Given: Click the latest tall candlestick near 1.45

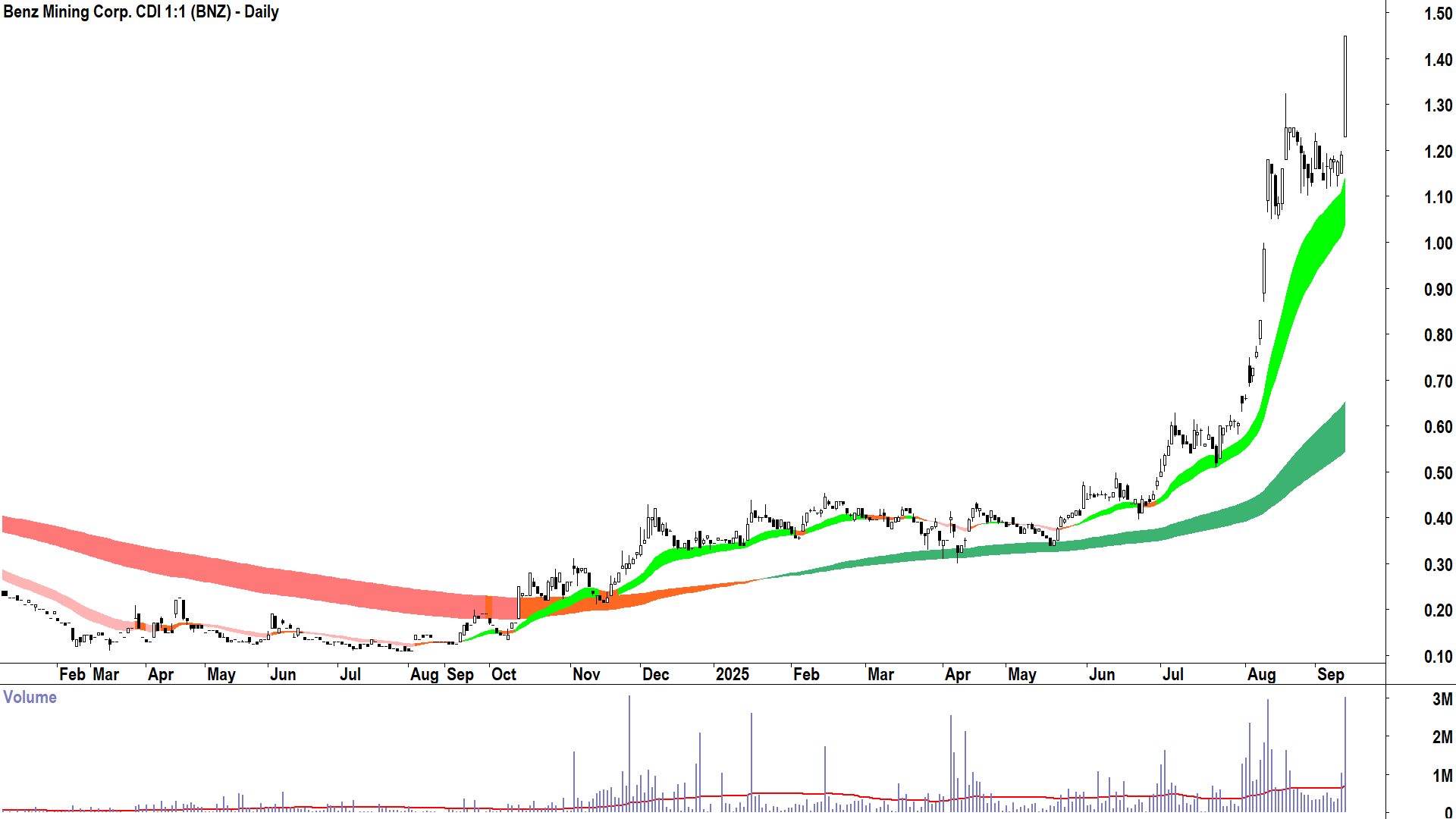Looking at the screenshot, I should point(1345,86).
